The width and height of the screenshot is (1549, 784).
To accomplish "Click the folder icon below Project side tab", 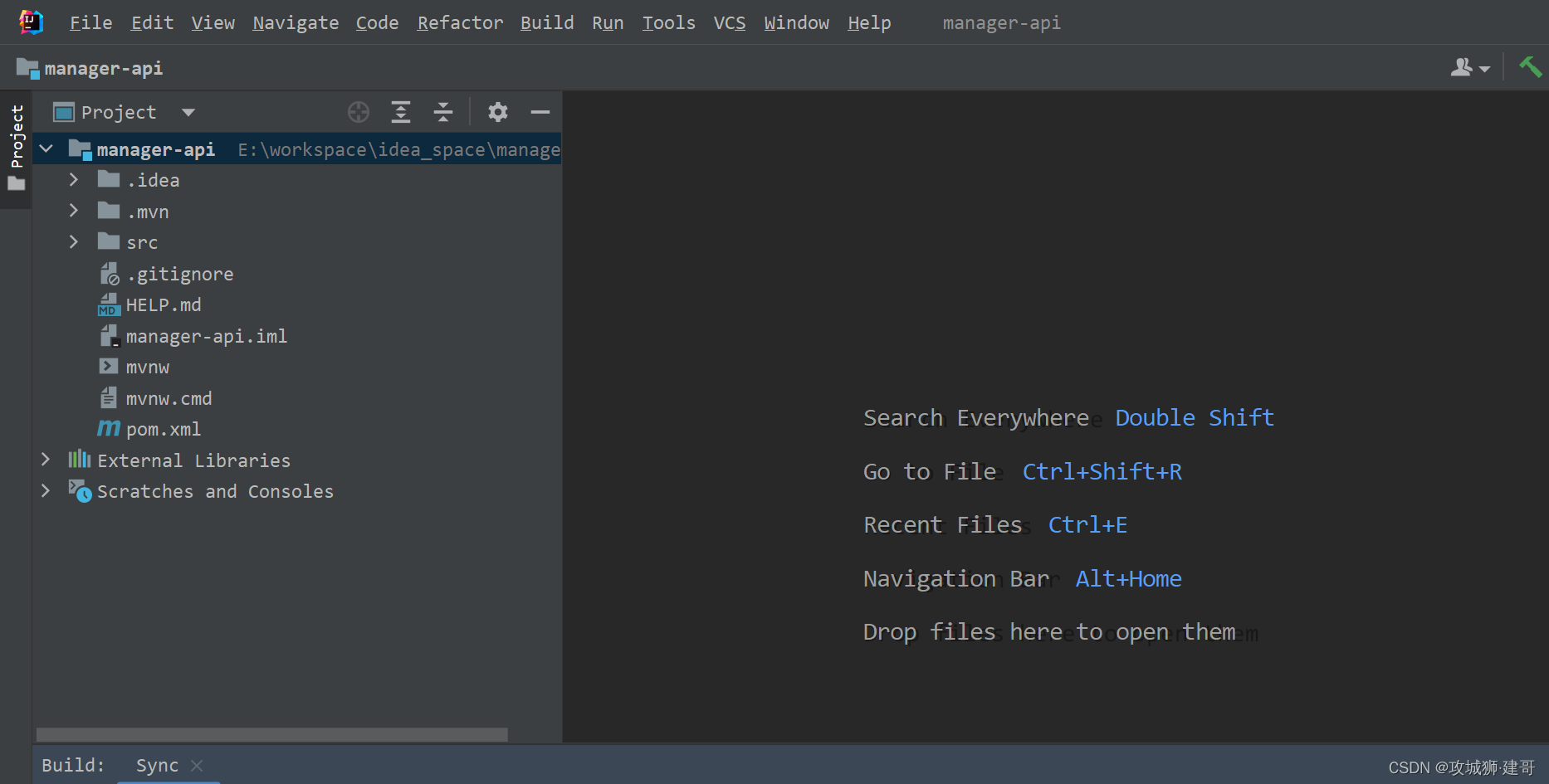I will click(17, 183).
